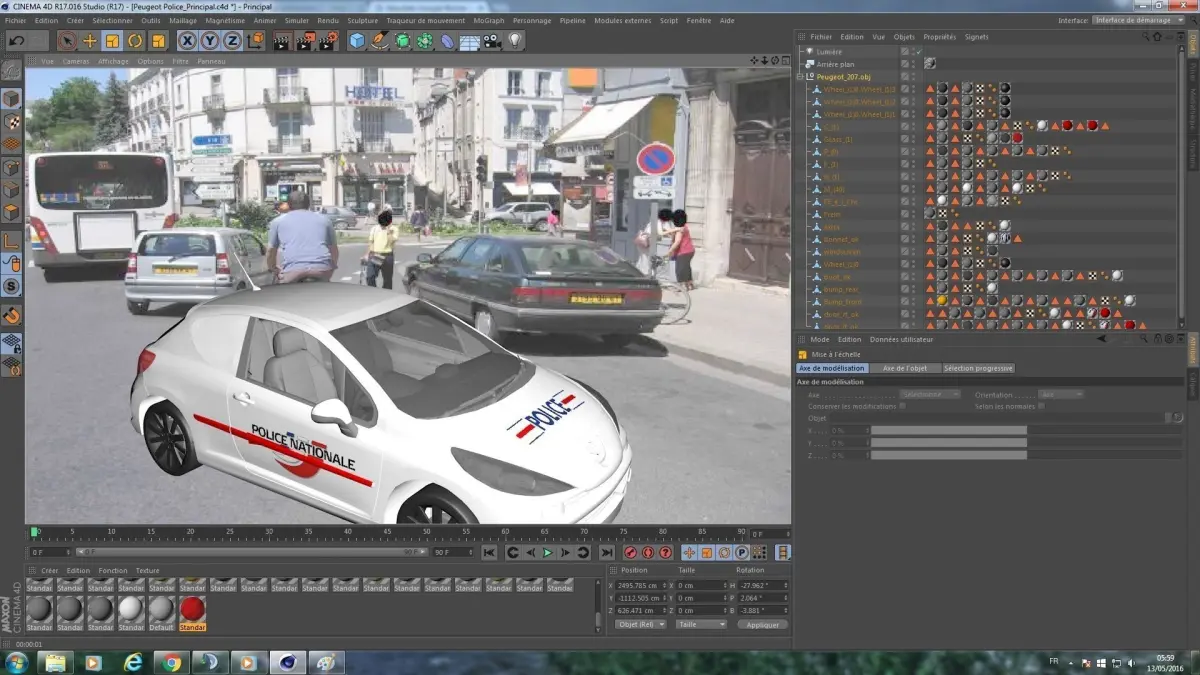Open the Mode menu in attribute manager
The image size is (1200, 675).
tap(819, 340)
